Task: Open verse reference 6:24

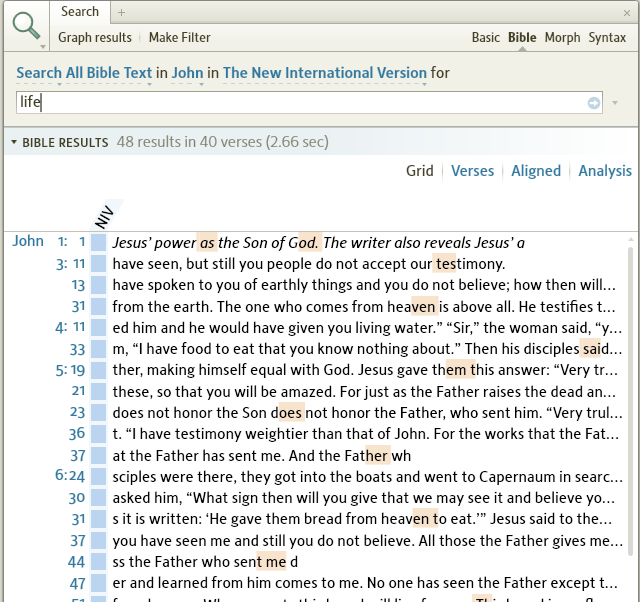Action: point(70,476)
